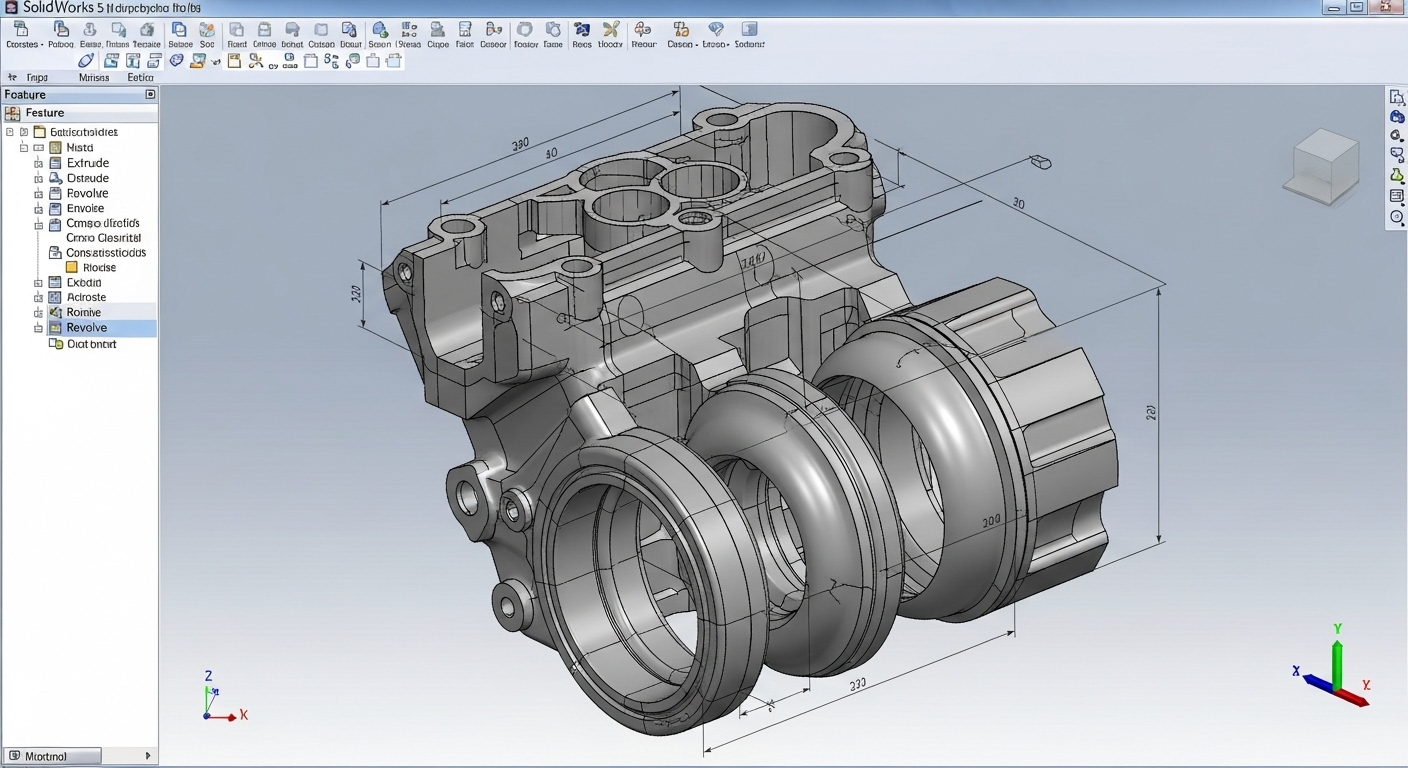Collapse the Mistd tree node
Viewport: 1408px width, 768px height.
24,148
